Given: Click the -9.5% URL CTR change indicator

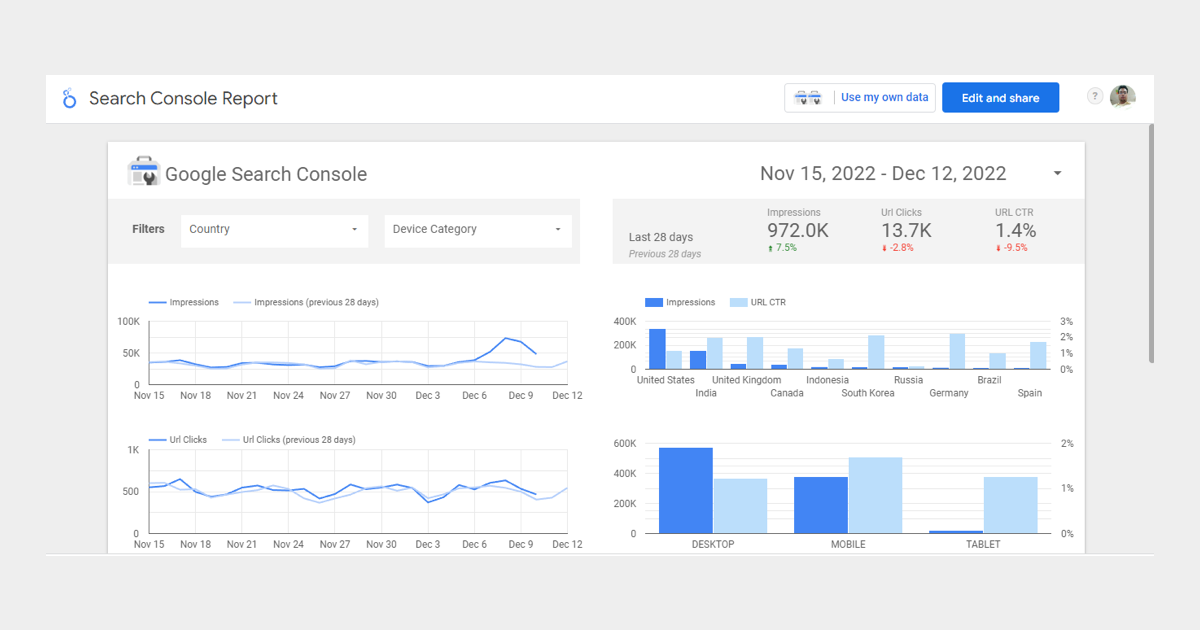Looking at the screenshot, I should click(x=1011, y=248).
